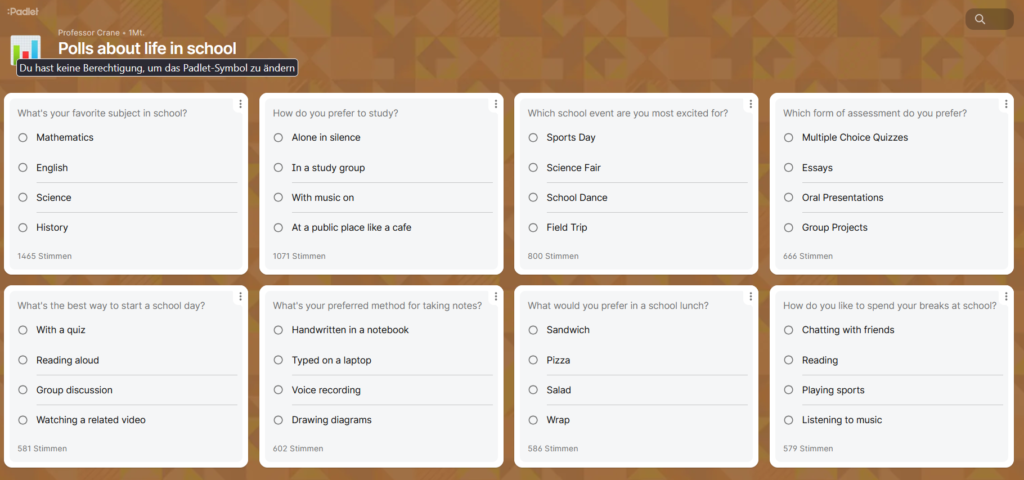Click the Professor Crane author name

(x=90, y=33)
